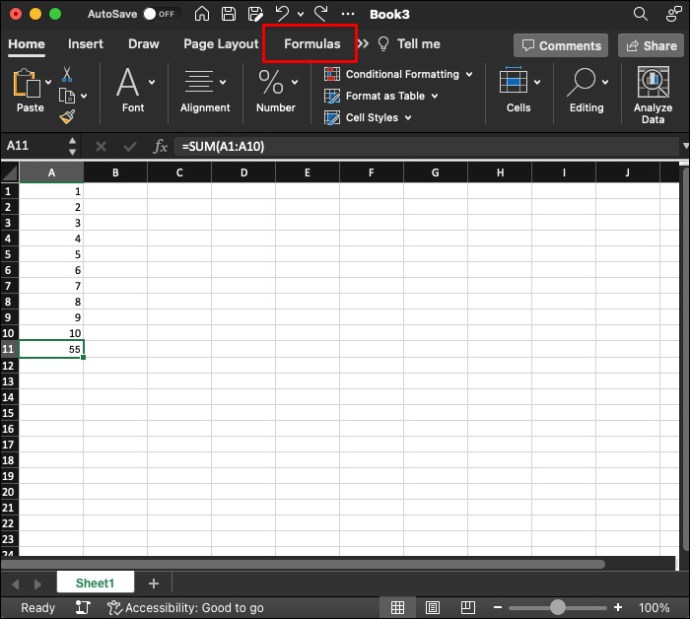
Task: Click the formula bar showing =SUM(A1:A10)
Action: coord(427,147)
